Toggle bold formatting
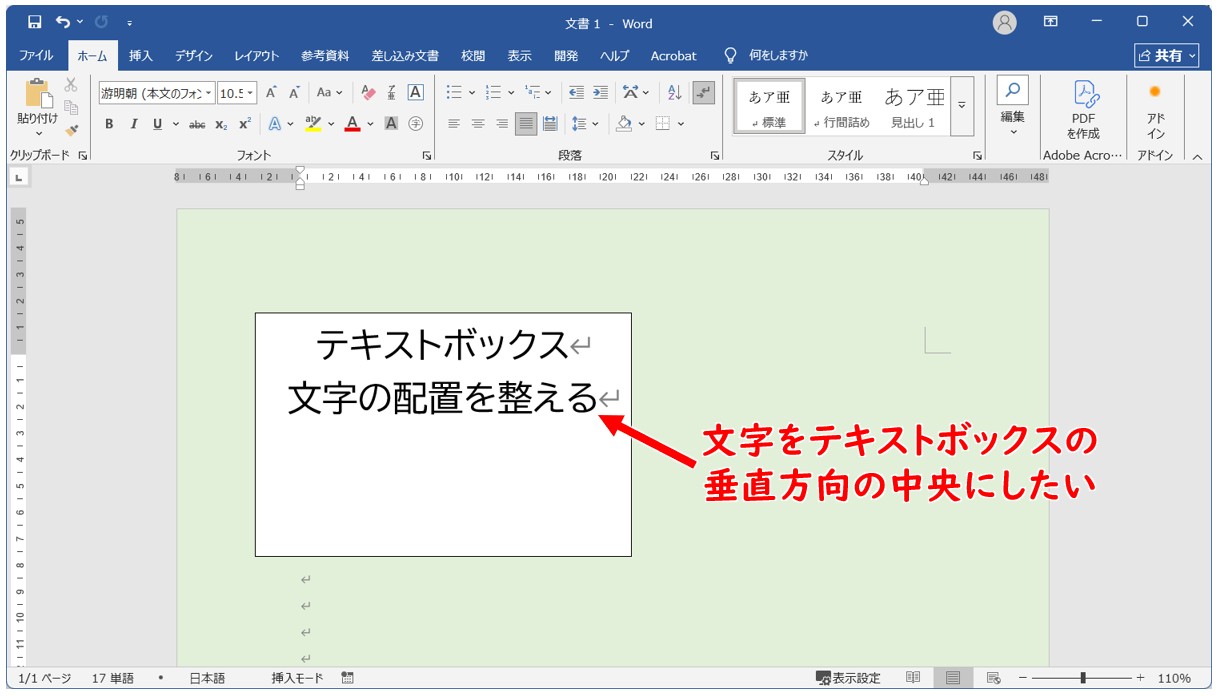Screen dimensions: 1221x696 tap(109, 124)
